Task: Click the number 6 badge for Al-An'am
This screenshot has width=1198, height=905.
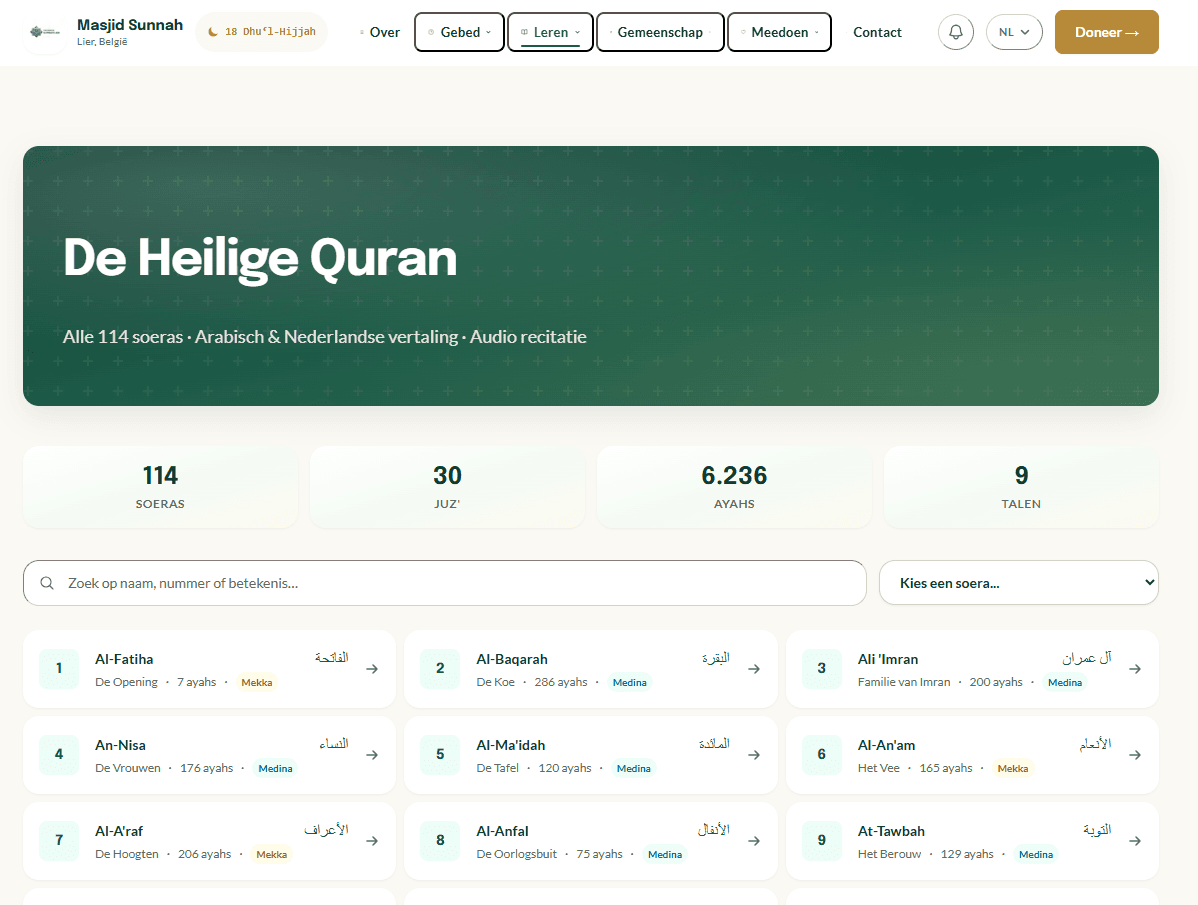Action: pyautogui.click(x=821, y=754)
